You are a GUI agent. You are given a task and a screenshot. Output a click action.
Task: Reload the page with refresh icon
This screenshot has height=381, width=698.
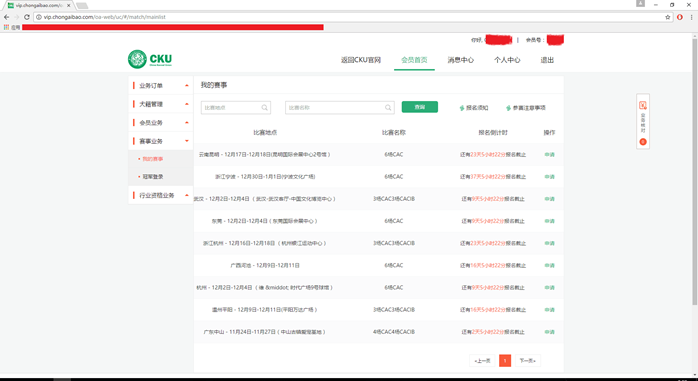point(27,17)
